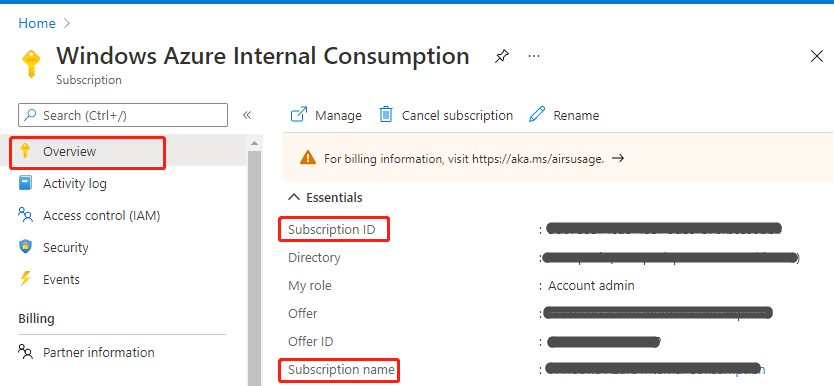Pin the subscription blade to dashboard
Screen dimensions: 834x386
pyautogui.click(x=501, y=56)
